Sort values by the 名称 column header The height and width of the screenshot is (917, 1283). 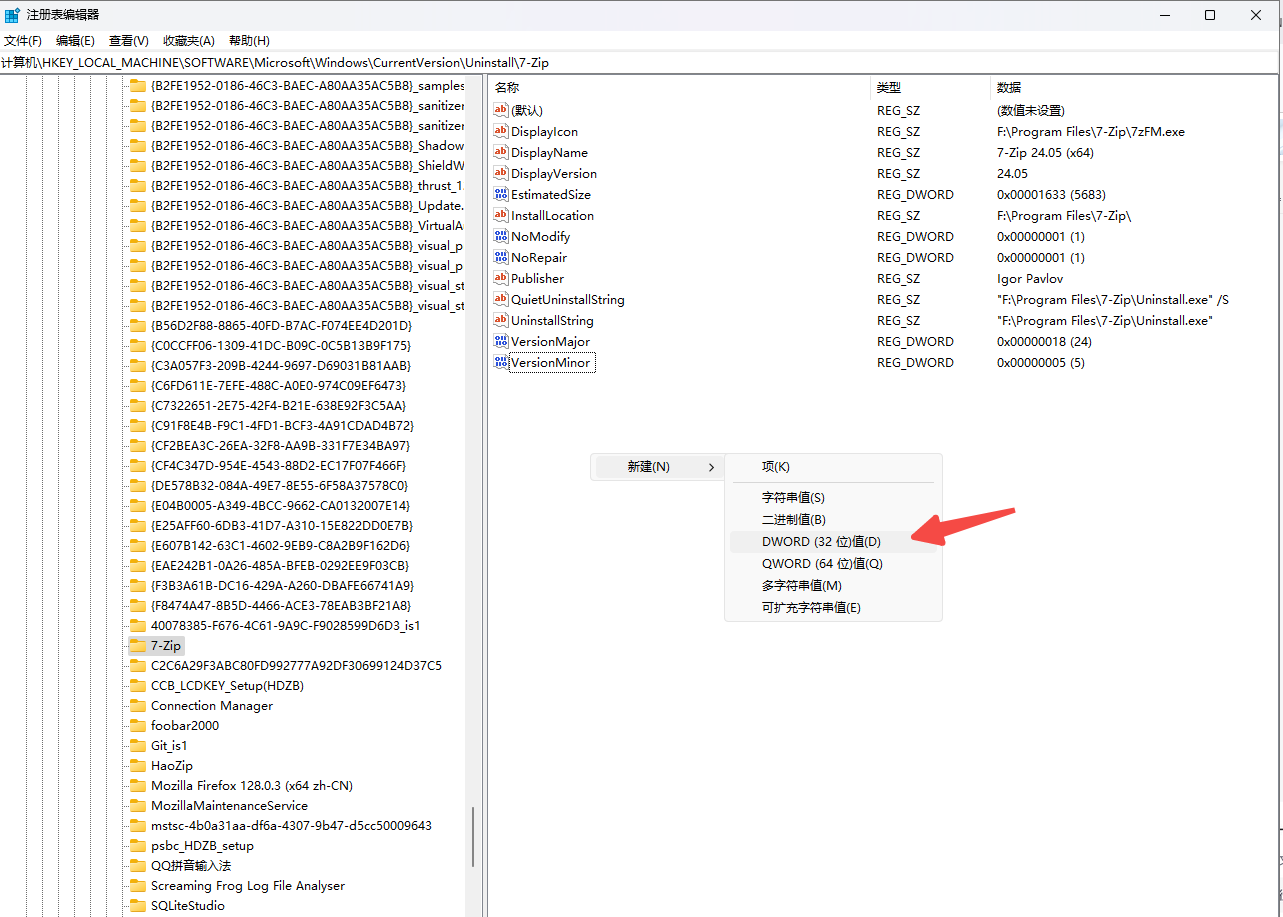679,88
